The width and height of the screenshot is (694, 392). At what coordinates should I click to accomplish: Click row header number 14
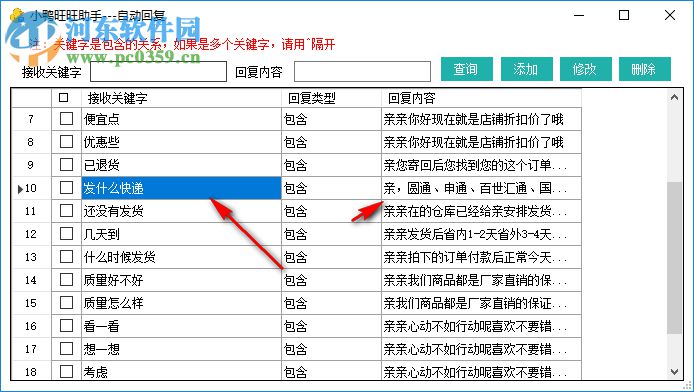coord(31,280)
